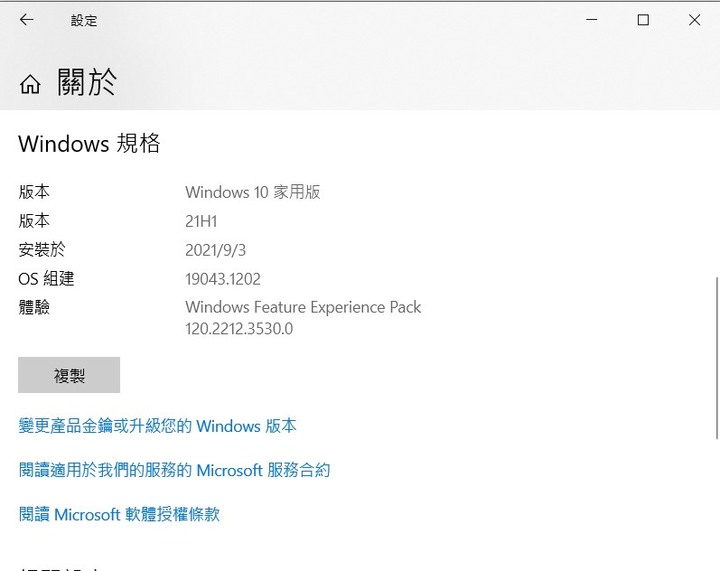The width and height of the screenshot is (720, 571).
Task: Select Windows Feature Experience Pack text
Action: [x=303, y=307]
